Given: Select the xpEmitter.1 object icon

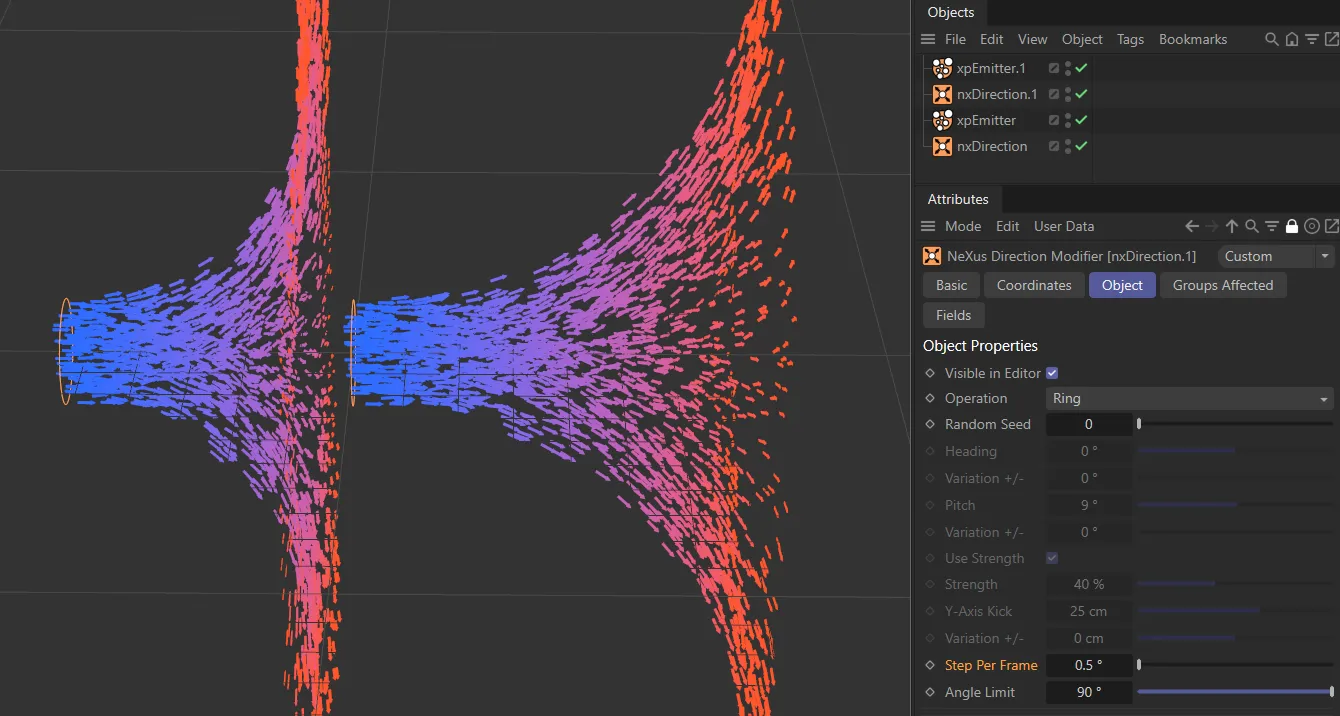Looking at the screenshot, I should tap(941, 68).
